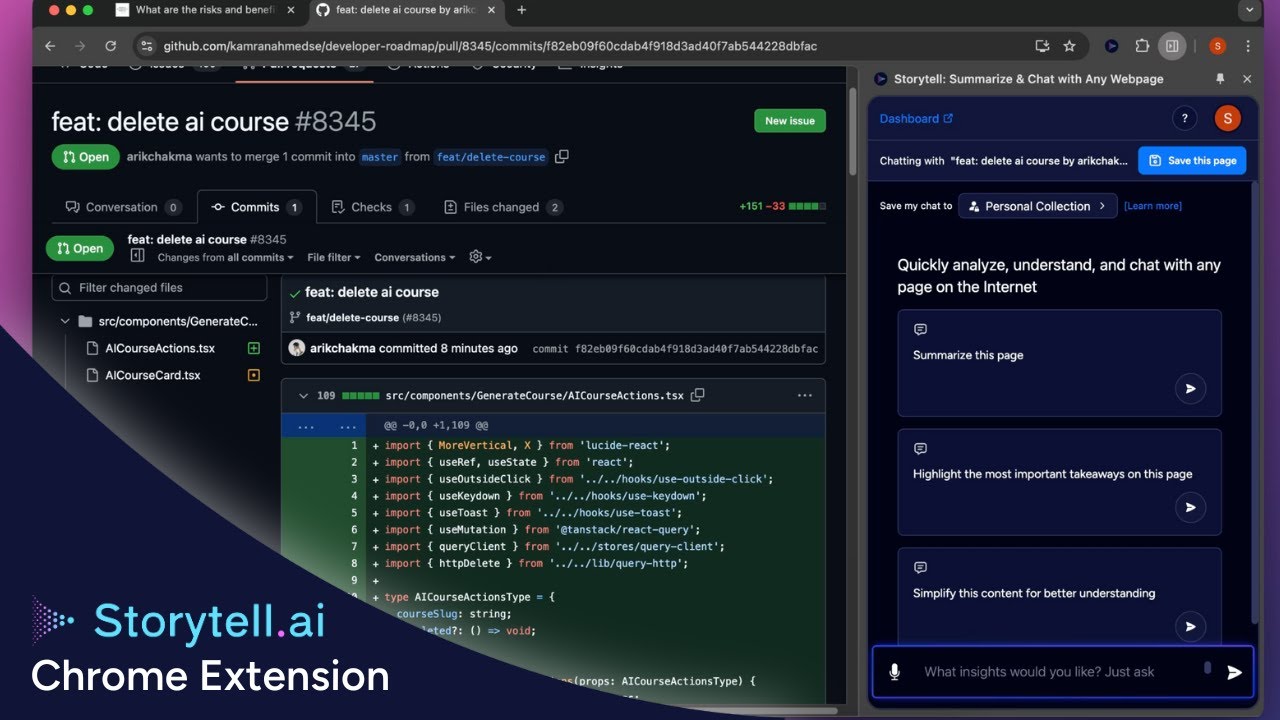Click line number 5 in diff
This screenshot has width=1280, height=720.
[354, 513]
